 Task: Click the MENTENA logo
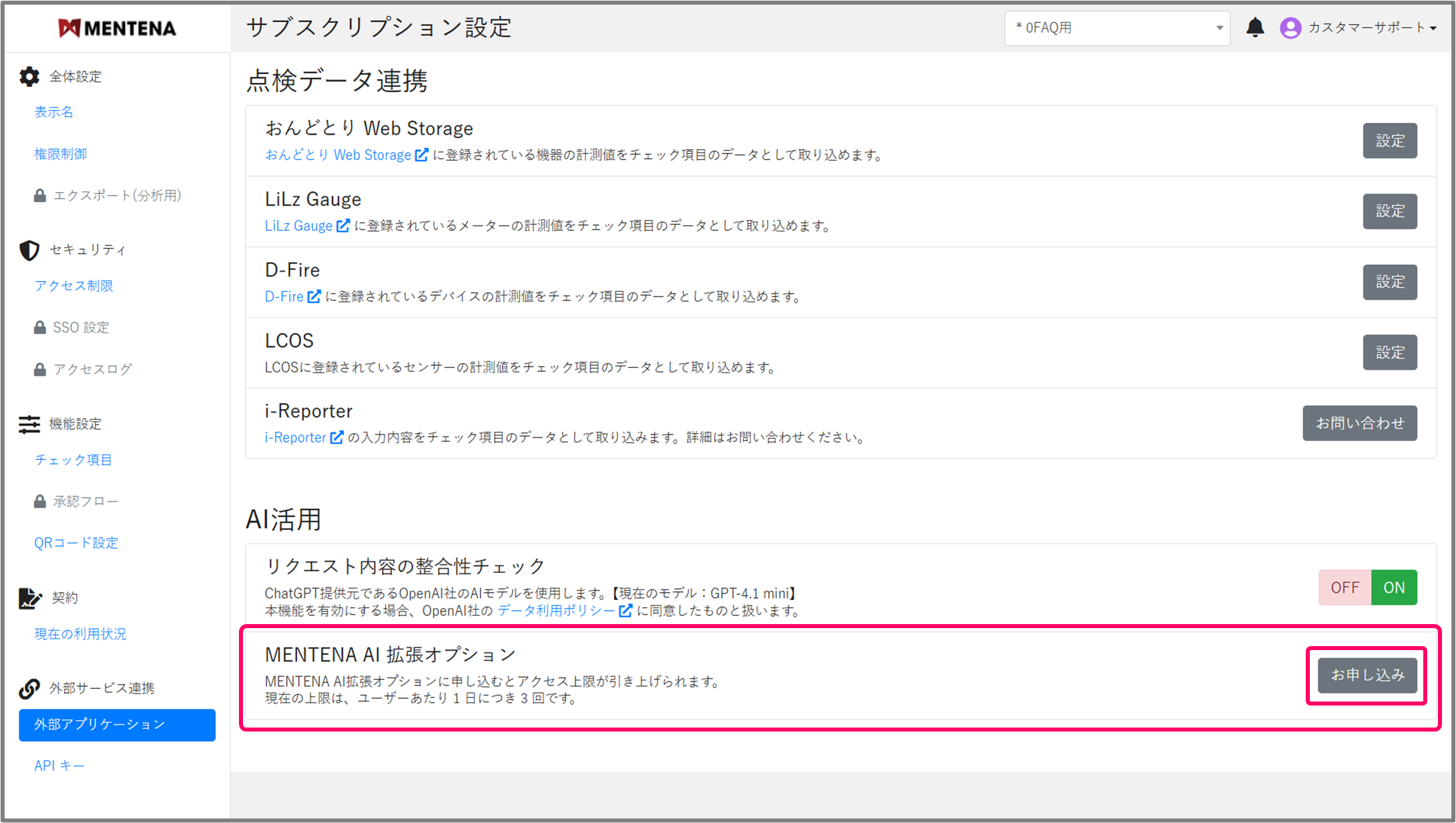tap(117, 27)
